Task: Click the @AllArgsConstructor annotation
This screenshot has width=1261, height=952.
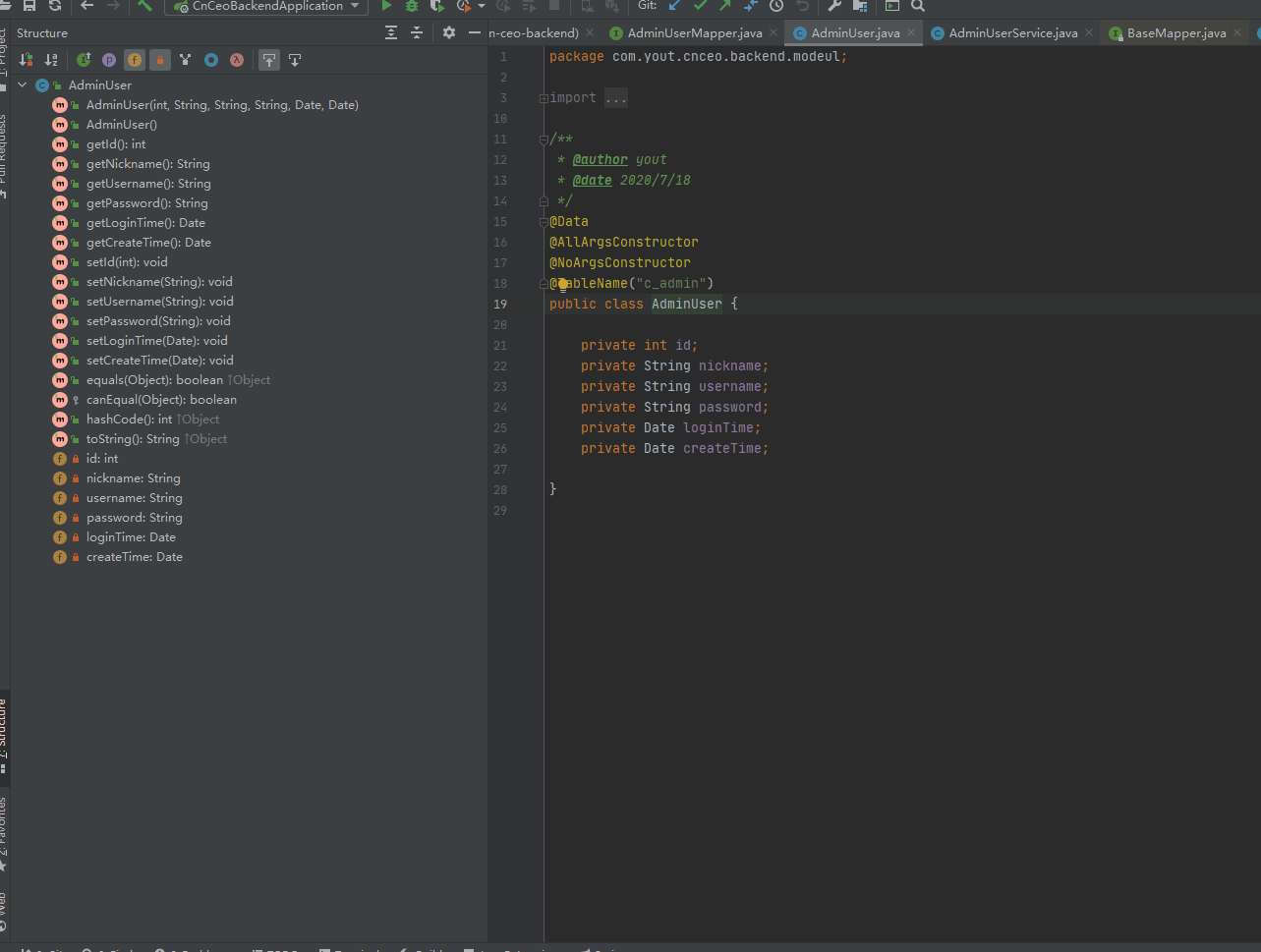Action: (624, 243)
